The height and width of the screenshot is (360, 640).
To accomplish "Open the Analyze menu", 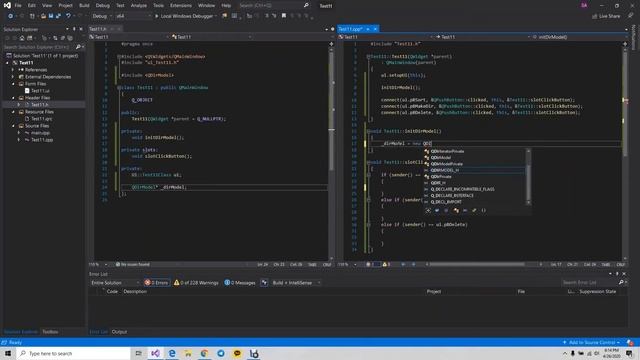I will [139, 6].
